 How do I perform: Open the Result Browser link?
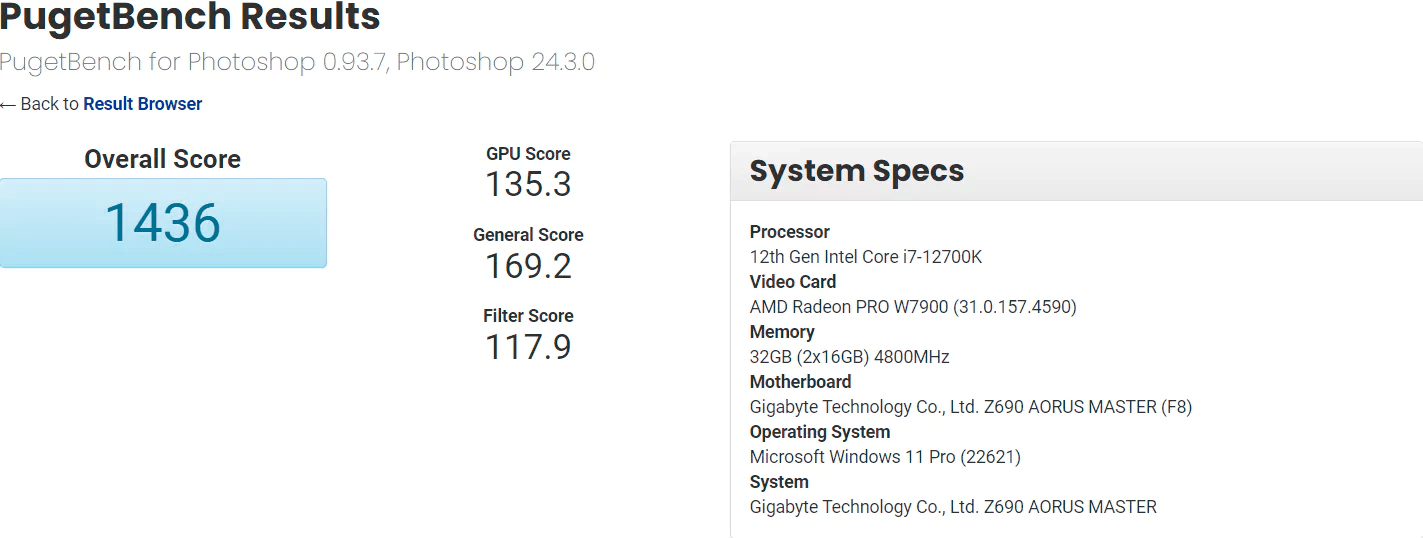pyautogui.click(x=143, y=104)
